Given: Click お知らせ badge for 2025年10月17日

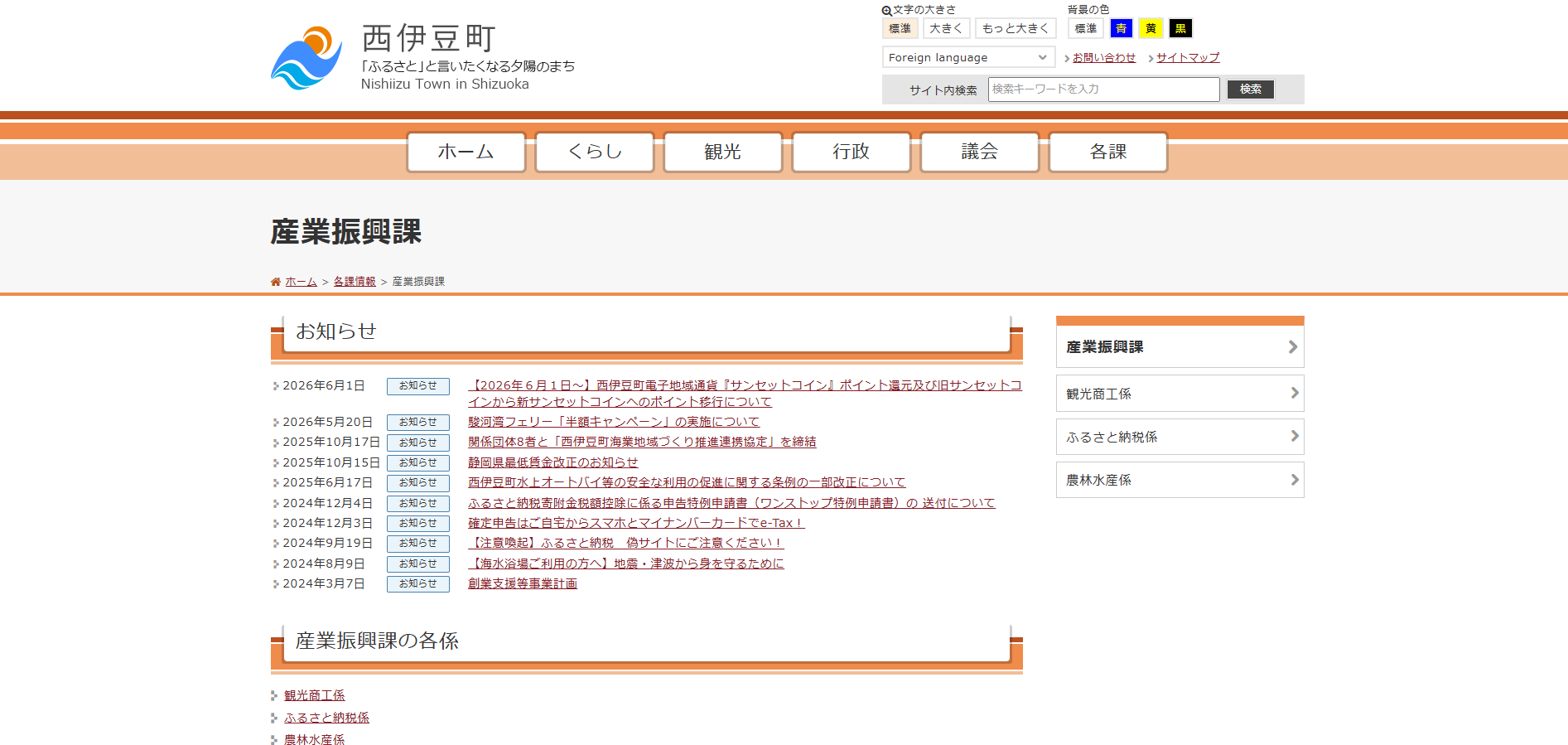Looking at the screenshot, I should pyautogui.click(x=418, y=443).
